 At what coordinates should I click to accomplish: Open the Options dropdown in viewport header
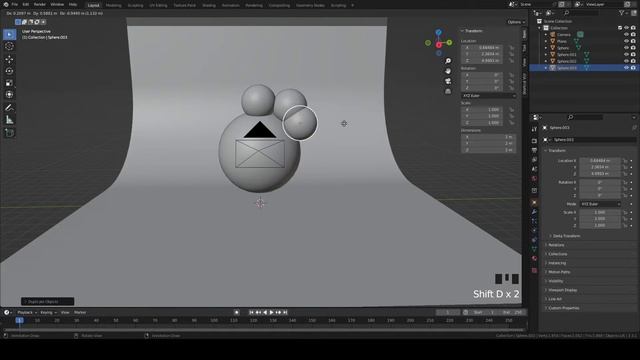[x=516, y=22]
